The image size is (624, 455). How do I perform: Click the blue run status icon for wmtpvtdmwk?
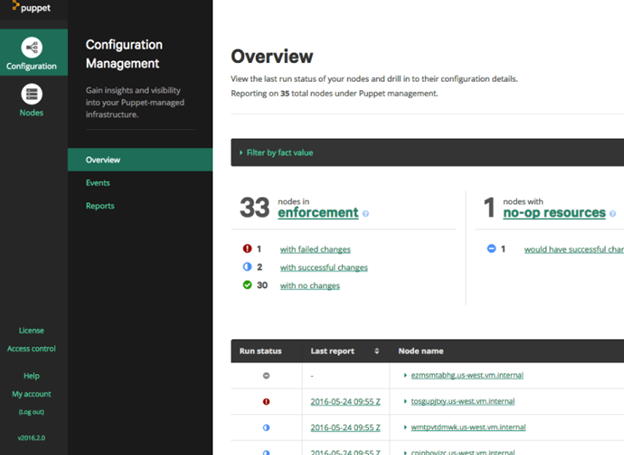click(x=266, y=428)
